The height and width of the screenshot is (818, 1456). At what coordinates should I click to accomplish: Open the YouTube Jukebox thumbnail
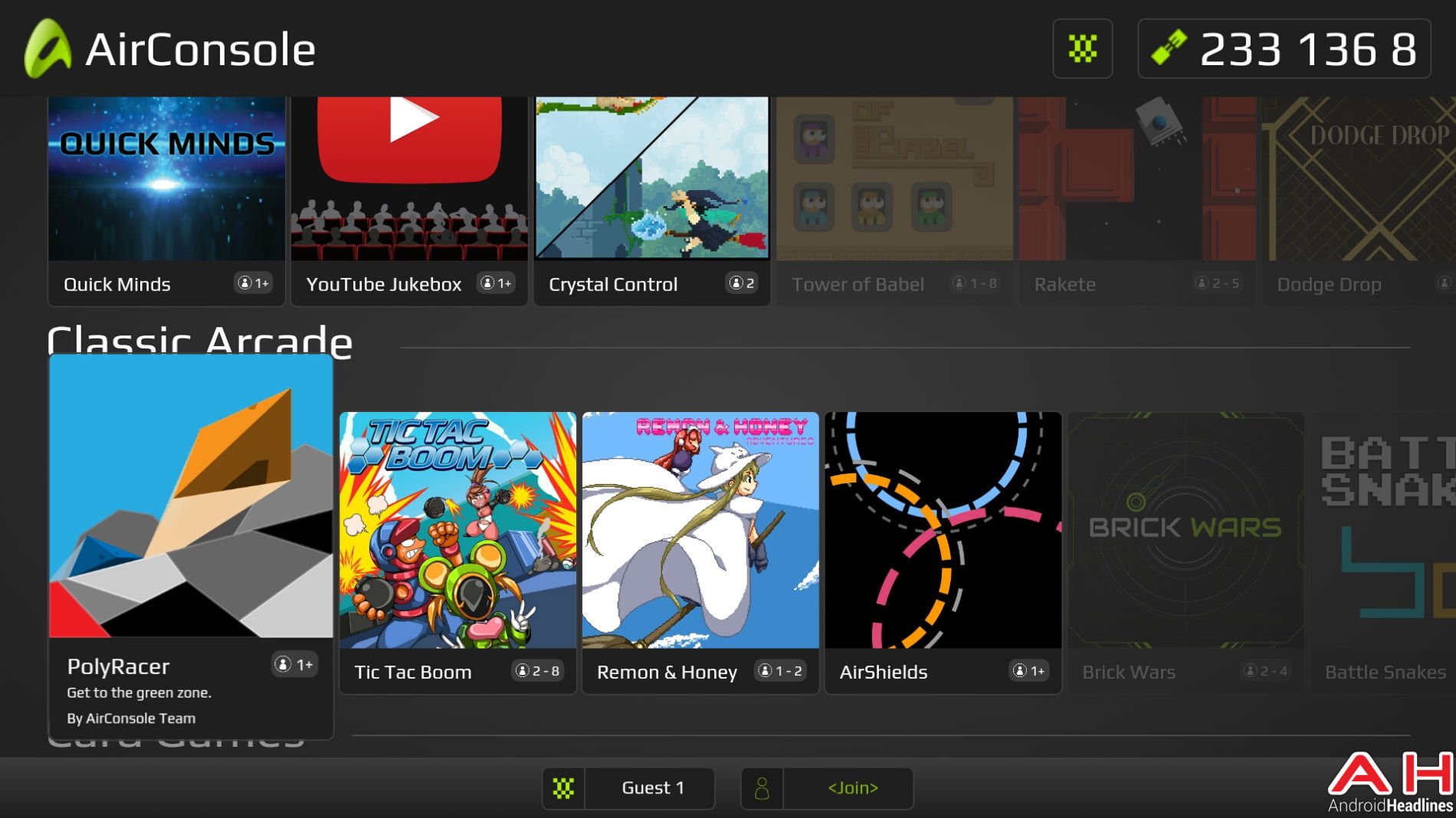point(409,178)
